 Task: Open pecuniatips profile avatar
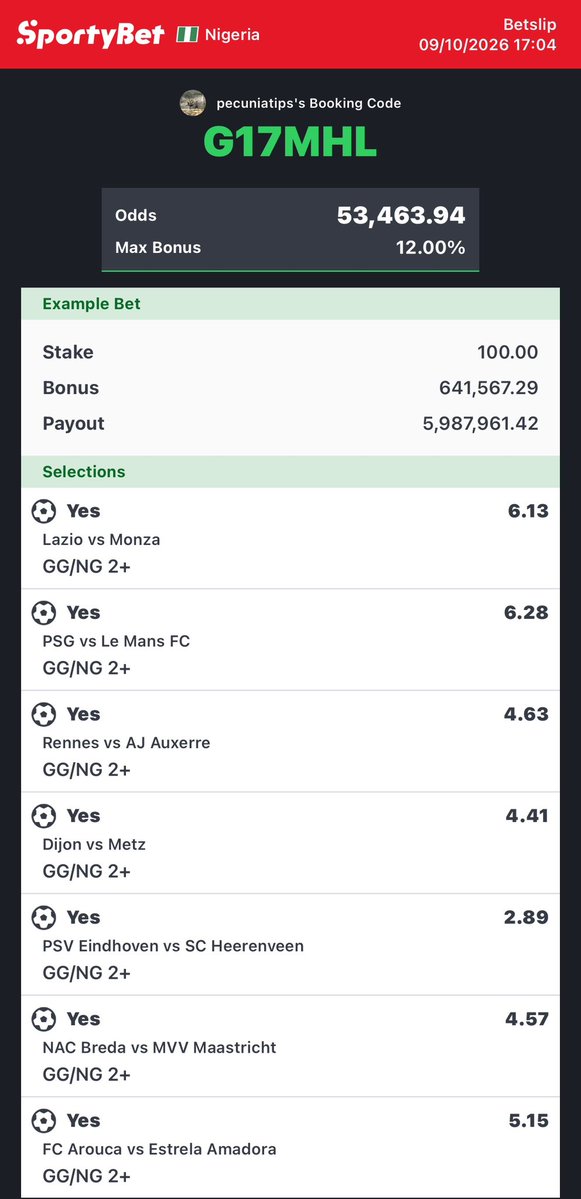click(x=193, y=102)
